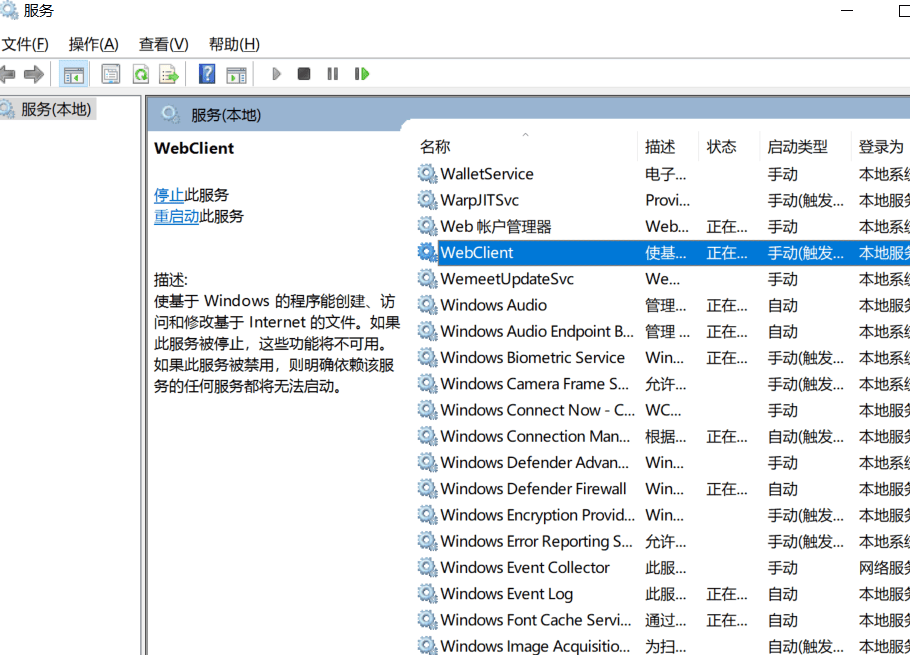
Task: Start the service using the play toolbar icon
Action: click(276, 73)
